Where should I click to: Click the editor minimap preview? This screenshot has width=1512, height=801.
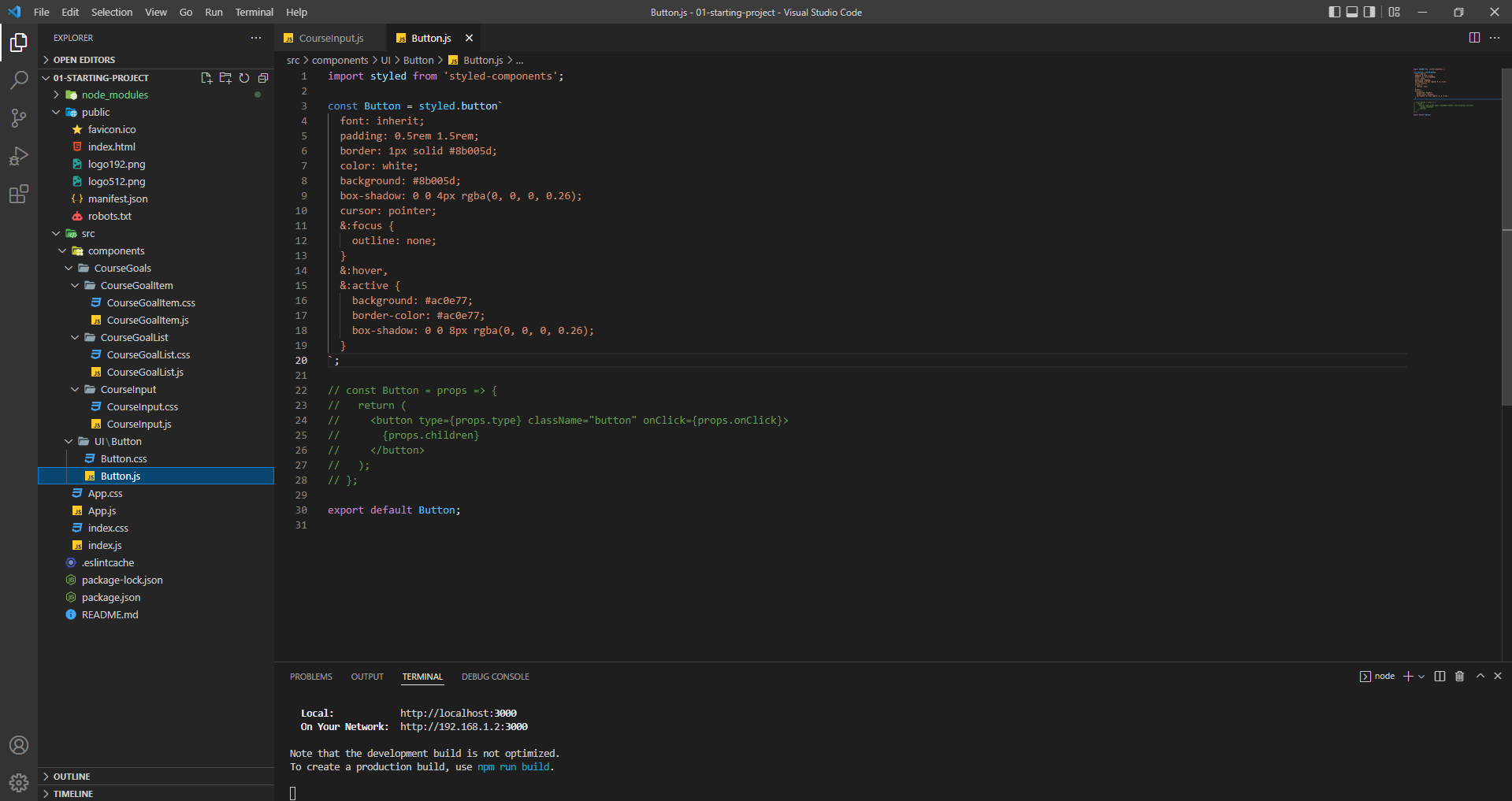click(x=1455, y=92)
